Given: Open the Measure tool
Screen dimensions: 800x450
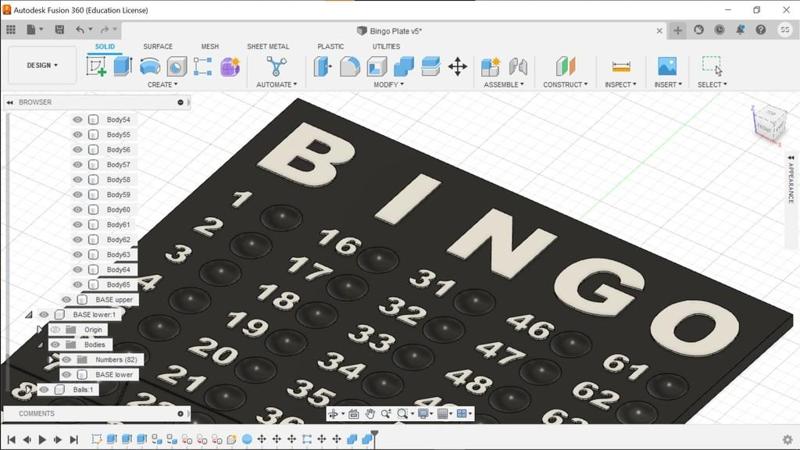Looking at the screenshot, I should tap(621, 67).
